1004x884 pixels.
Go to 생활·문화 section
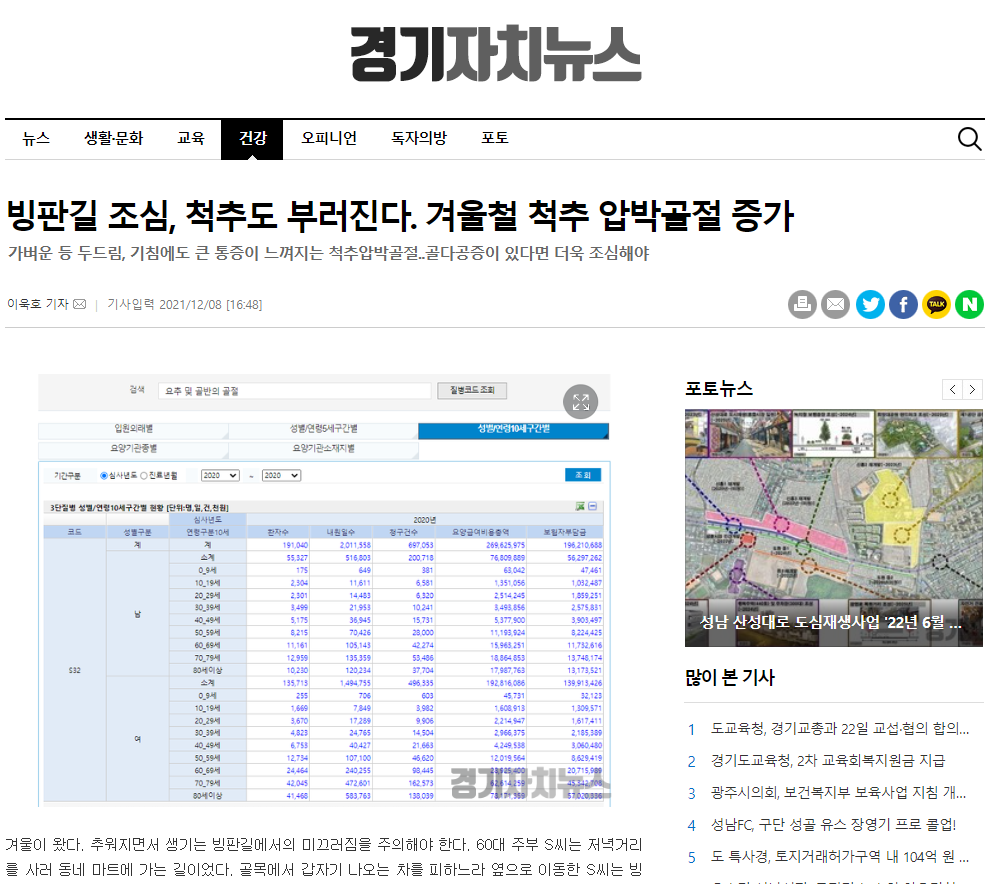click(113, 138)
